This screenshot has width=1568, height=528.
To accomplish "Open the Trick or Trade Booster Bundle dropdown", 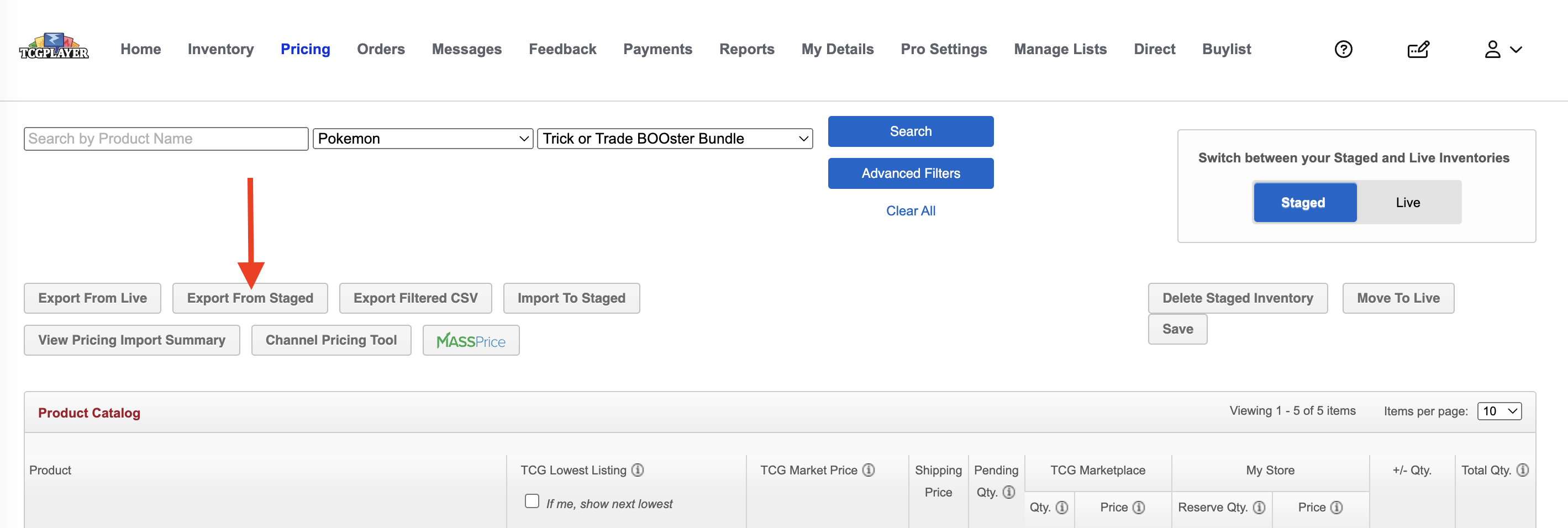I will [x=675, y=139].
